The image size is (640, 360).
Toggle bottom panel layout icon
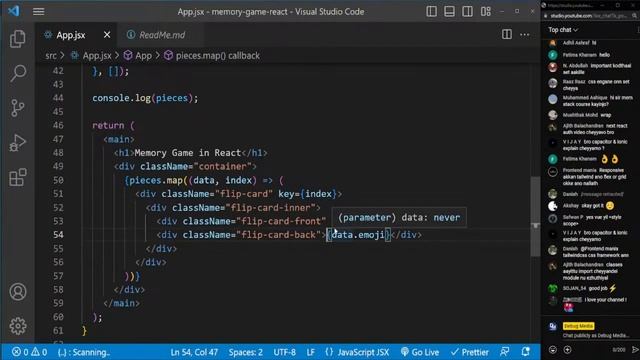tap(449, 11)
